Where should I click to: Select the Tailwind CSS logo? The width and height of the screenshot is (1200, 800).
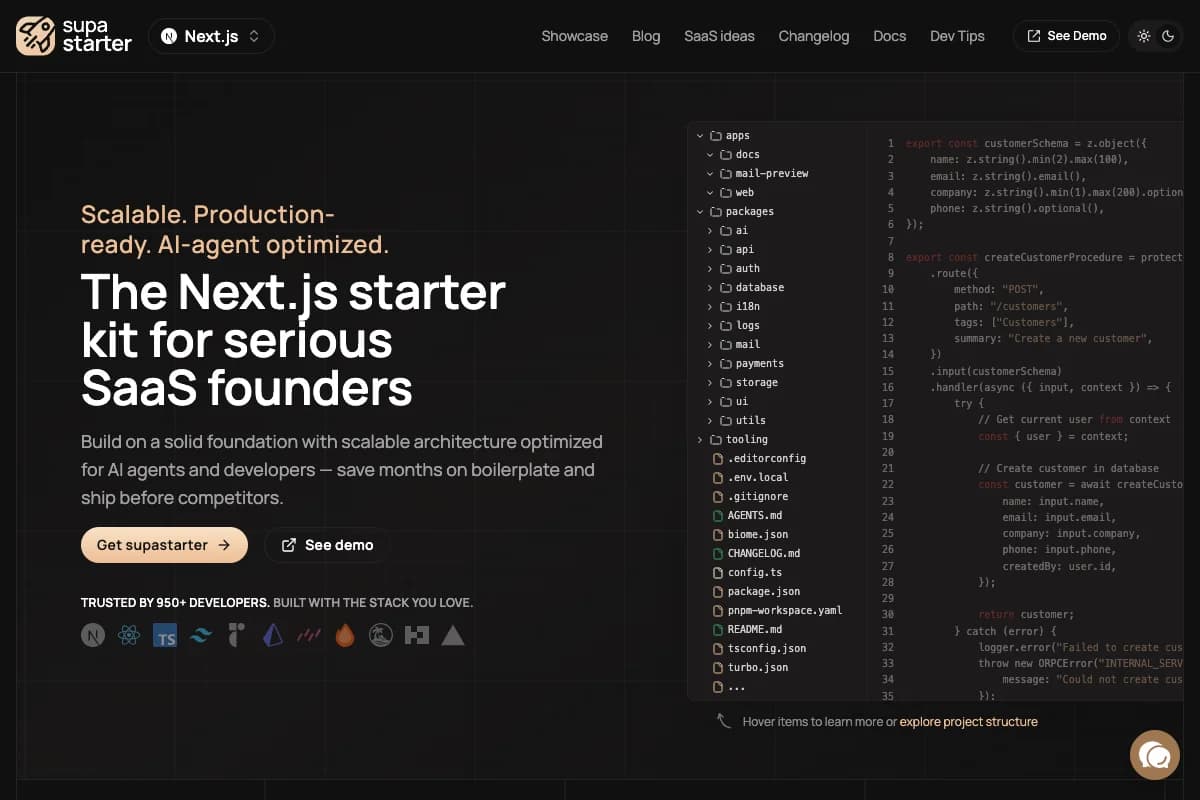[201, 634]
